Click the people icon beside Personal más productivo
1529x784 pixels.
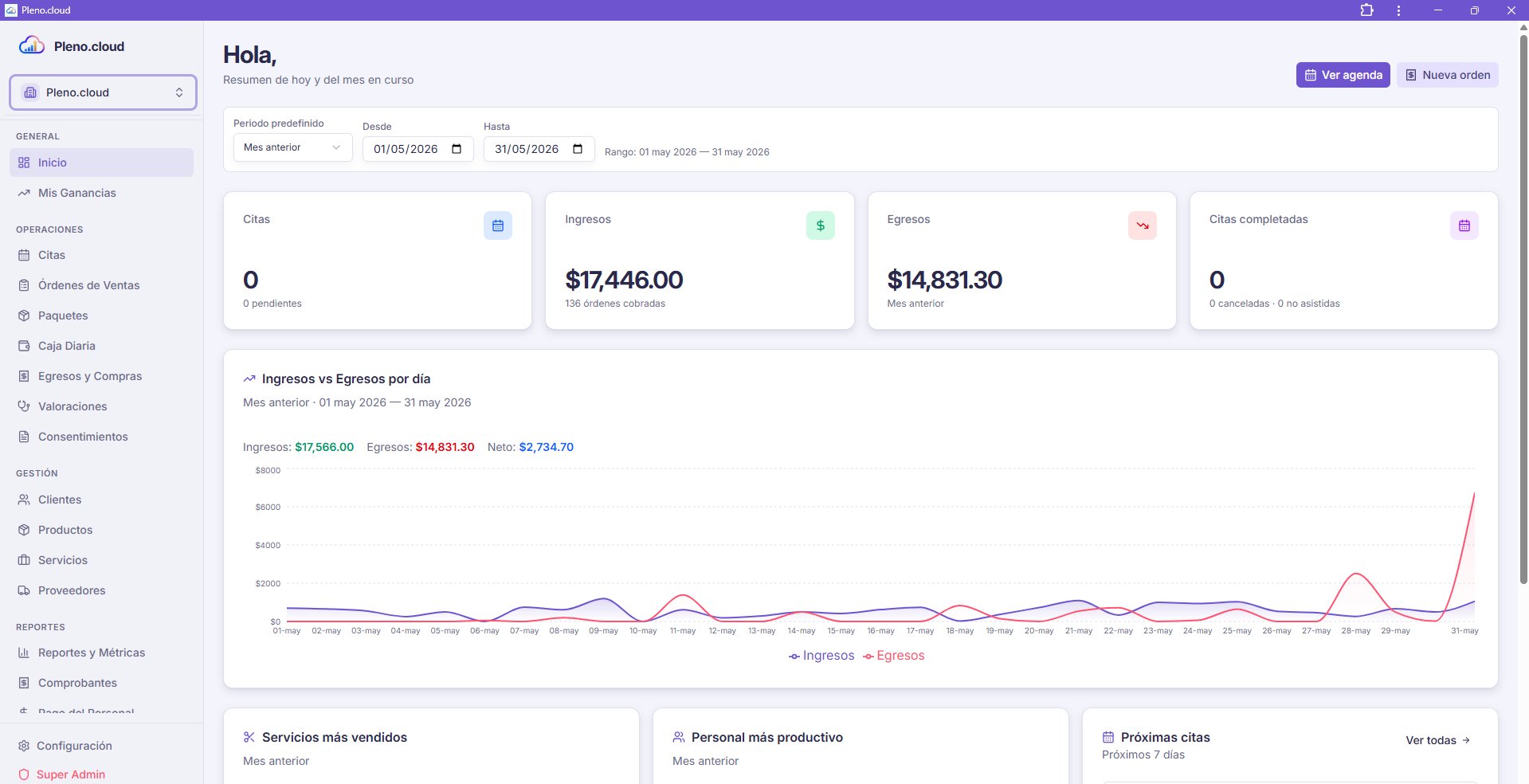click(x=679, y=738)
